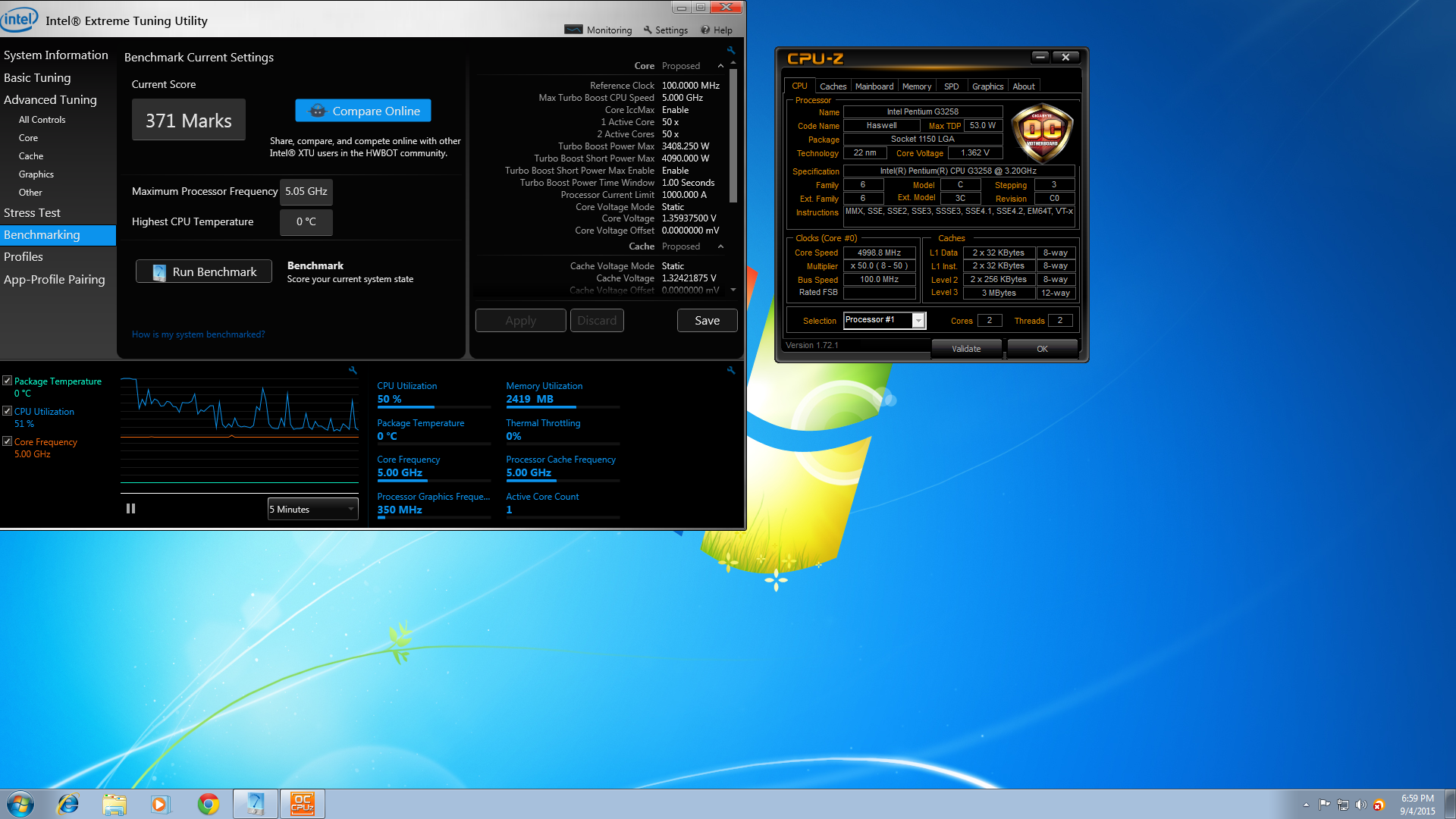
Task: Click the settings list scrollbar down arrow
Action: pos(733,290)
